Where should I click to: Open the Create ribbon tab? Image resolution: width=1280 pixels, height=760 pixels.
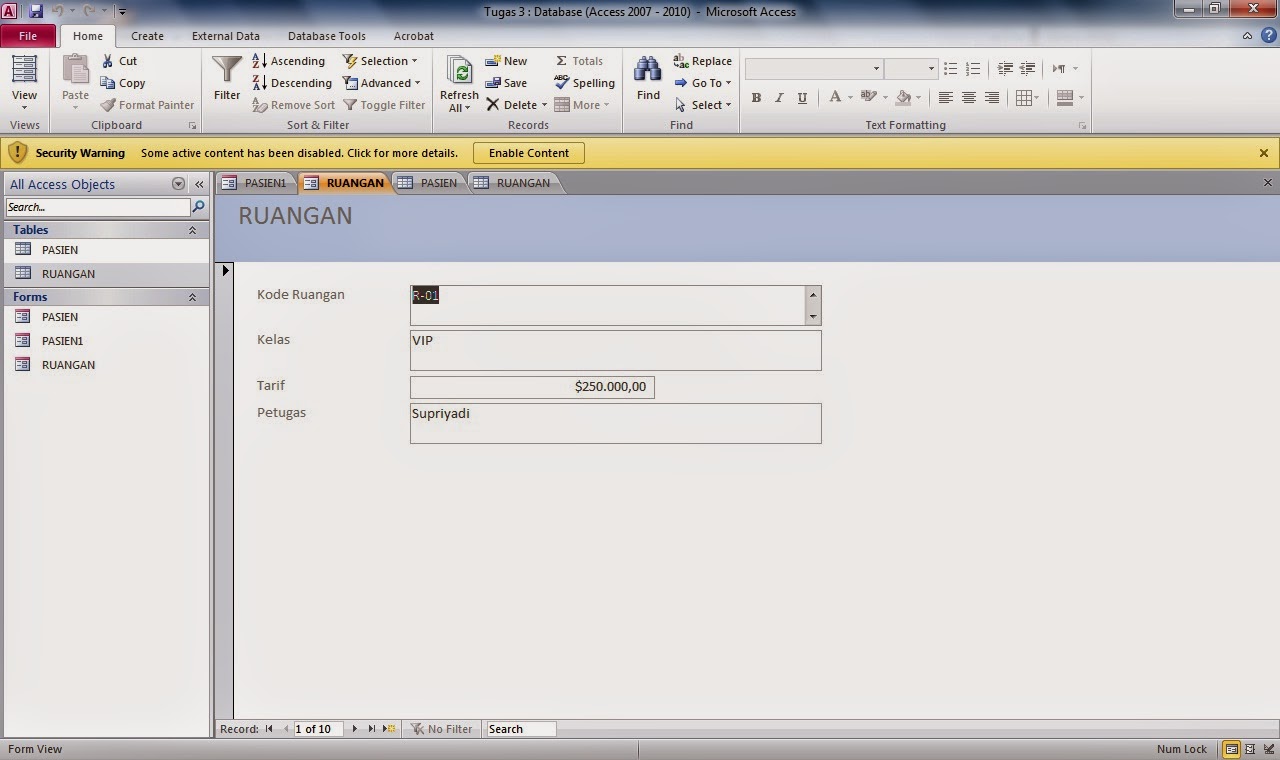[x=147, y=36]
